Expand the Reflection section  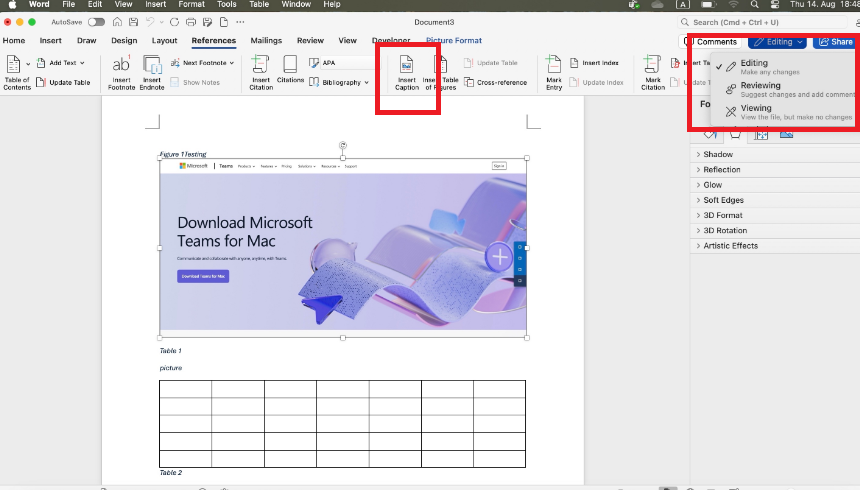point(722,170)
